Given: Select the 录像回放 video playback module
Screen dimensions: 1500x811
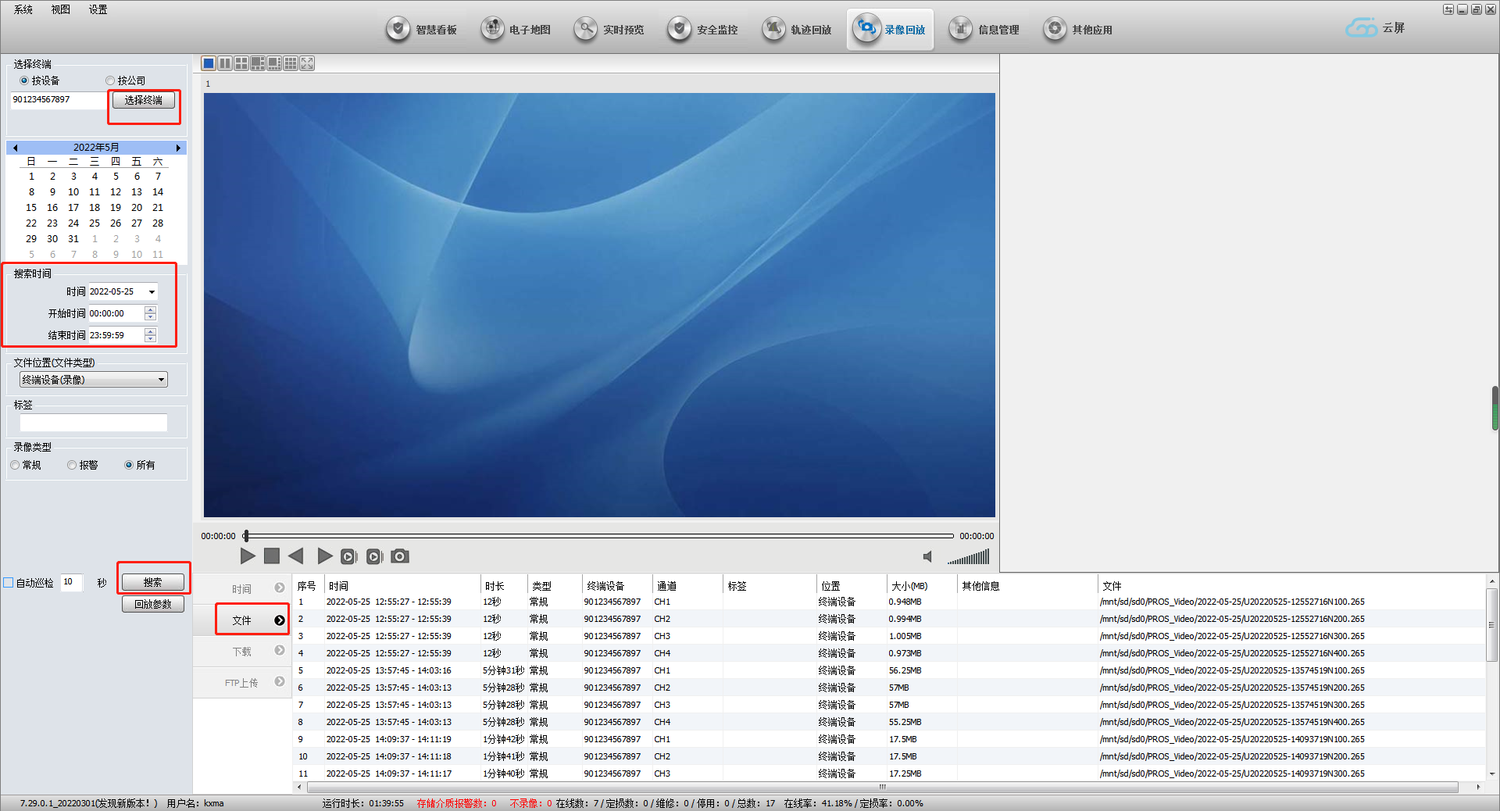Looking at the screenshot, I should 890,29.
